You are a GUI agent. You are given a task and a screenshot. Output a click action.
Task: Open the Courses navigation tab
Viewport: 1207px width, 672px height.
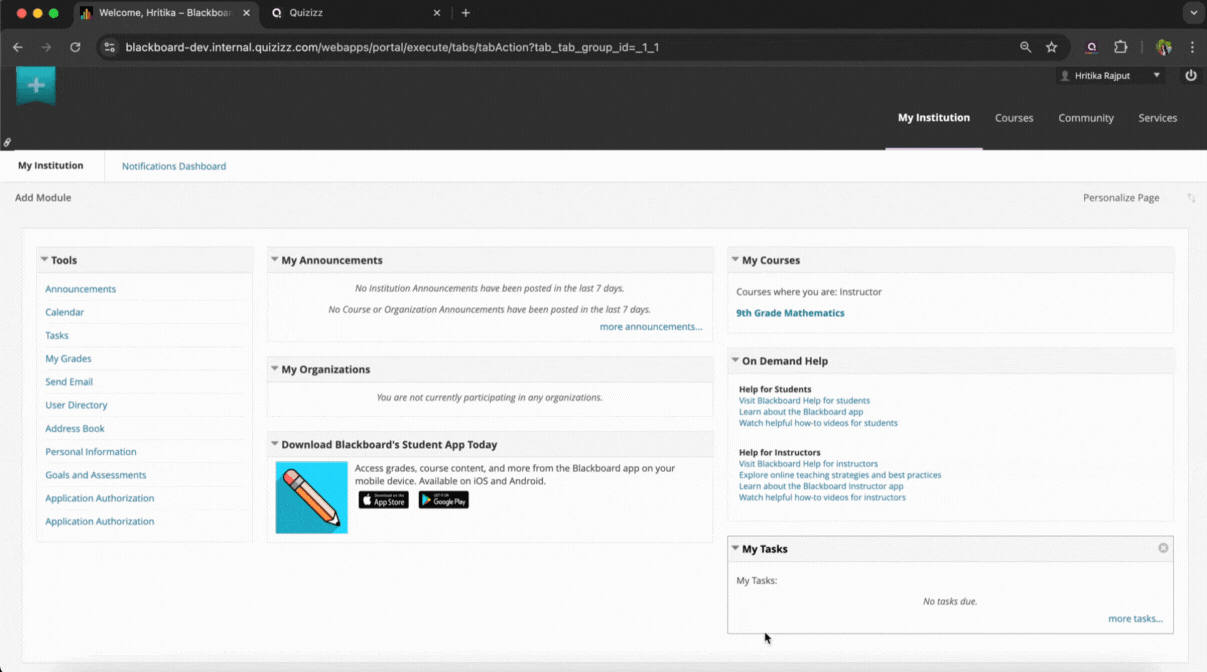tap(1014, 118)
